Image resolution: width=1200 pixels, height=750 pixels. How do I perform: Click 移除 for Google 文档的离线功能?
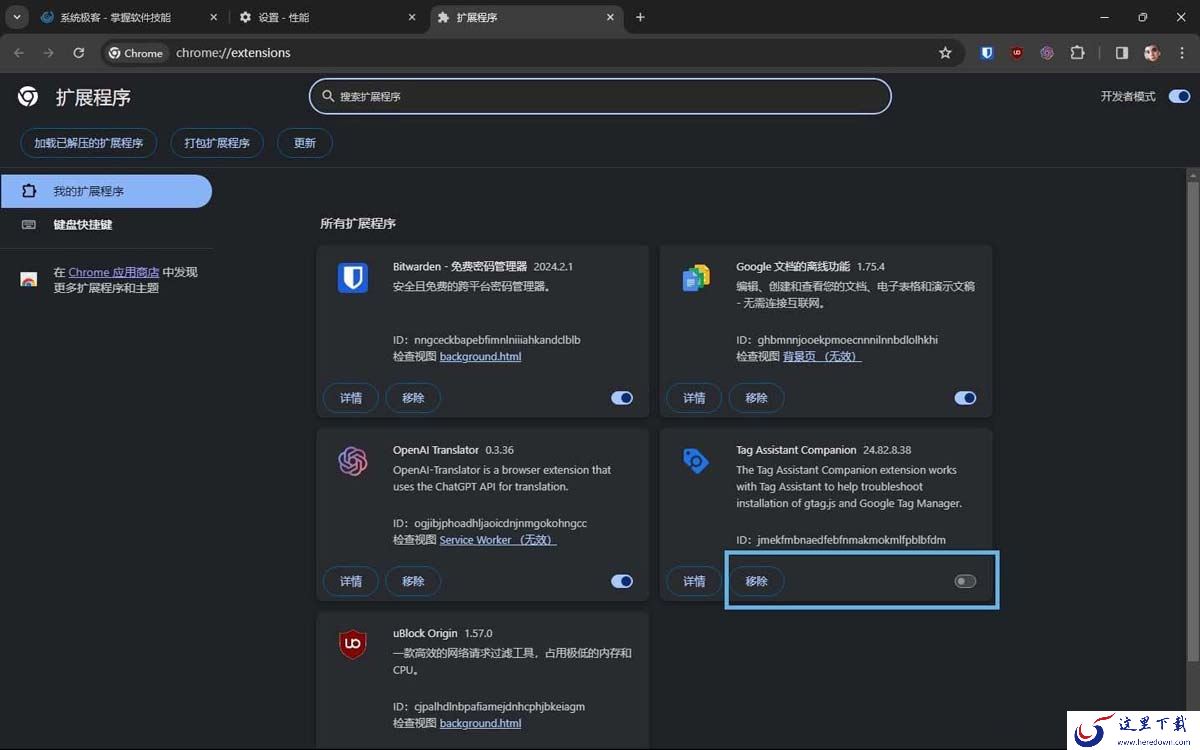[756, 398]
